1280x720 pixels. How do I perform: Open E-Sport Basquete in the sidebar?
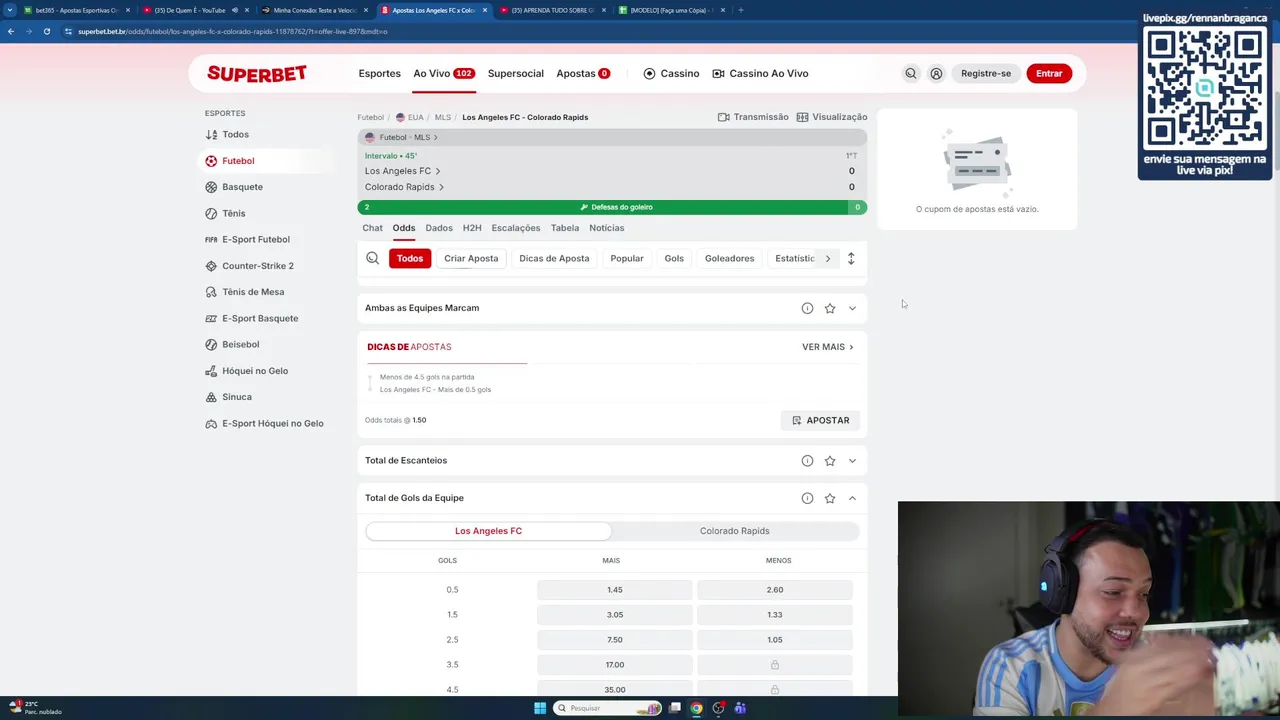tap(251, 318)
